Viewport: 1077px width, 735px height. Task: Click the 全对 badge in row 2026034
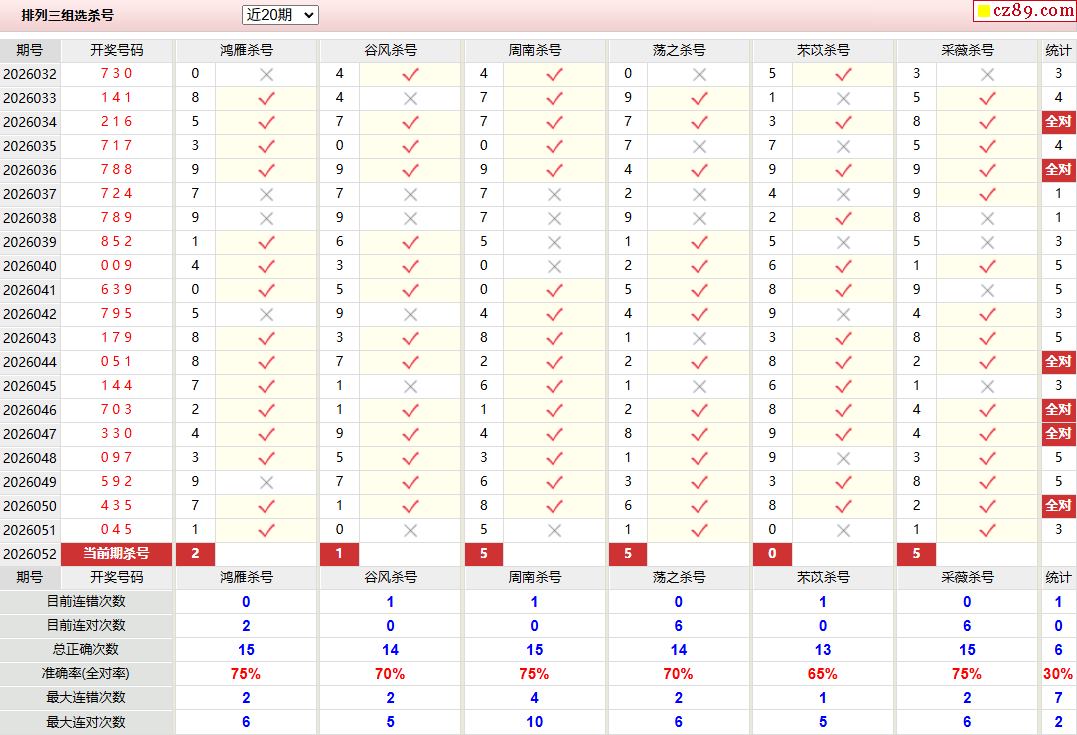1058,121
